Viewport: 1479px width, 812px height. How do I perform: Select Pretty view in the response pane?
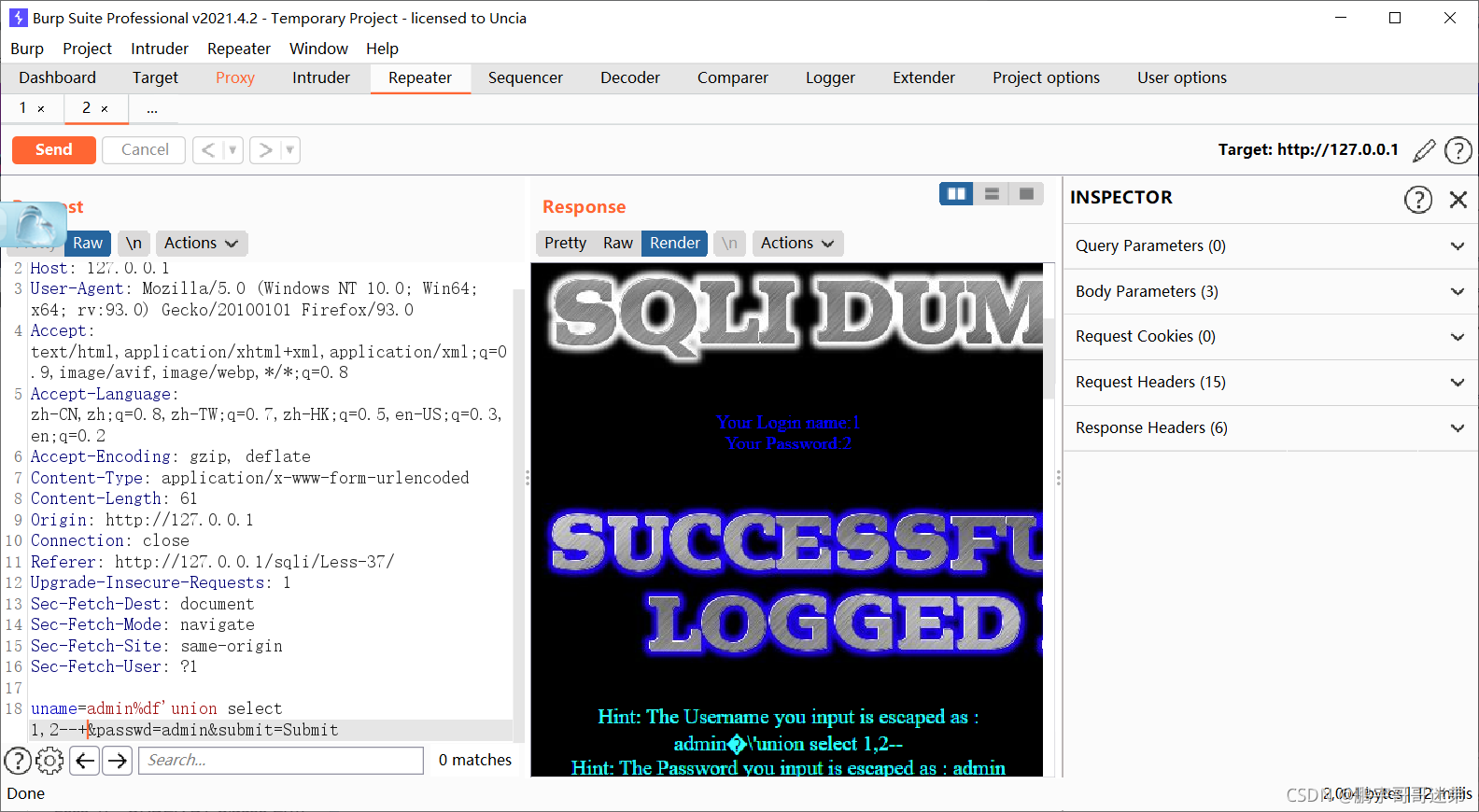pos(566,243)
